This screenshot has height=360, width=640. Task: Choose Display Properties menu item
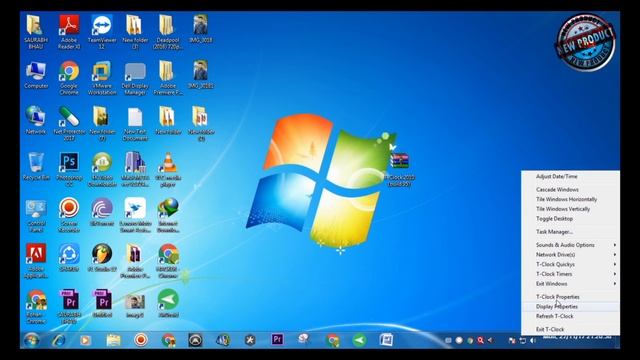571,307
